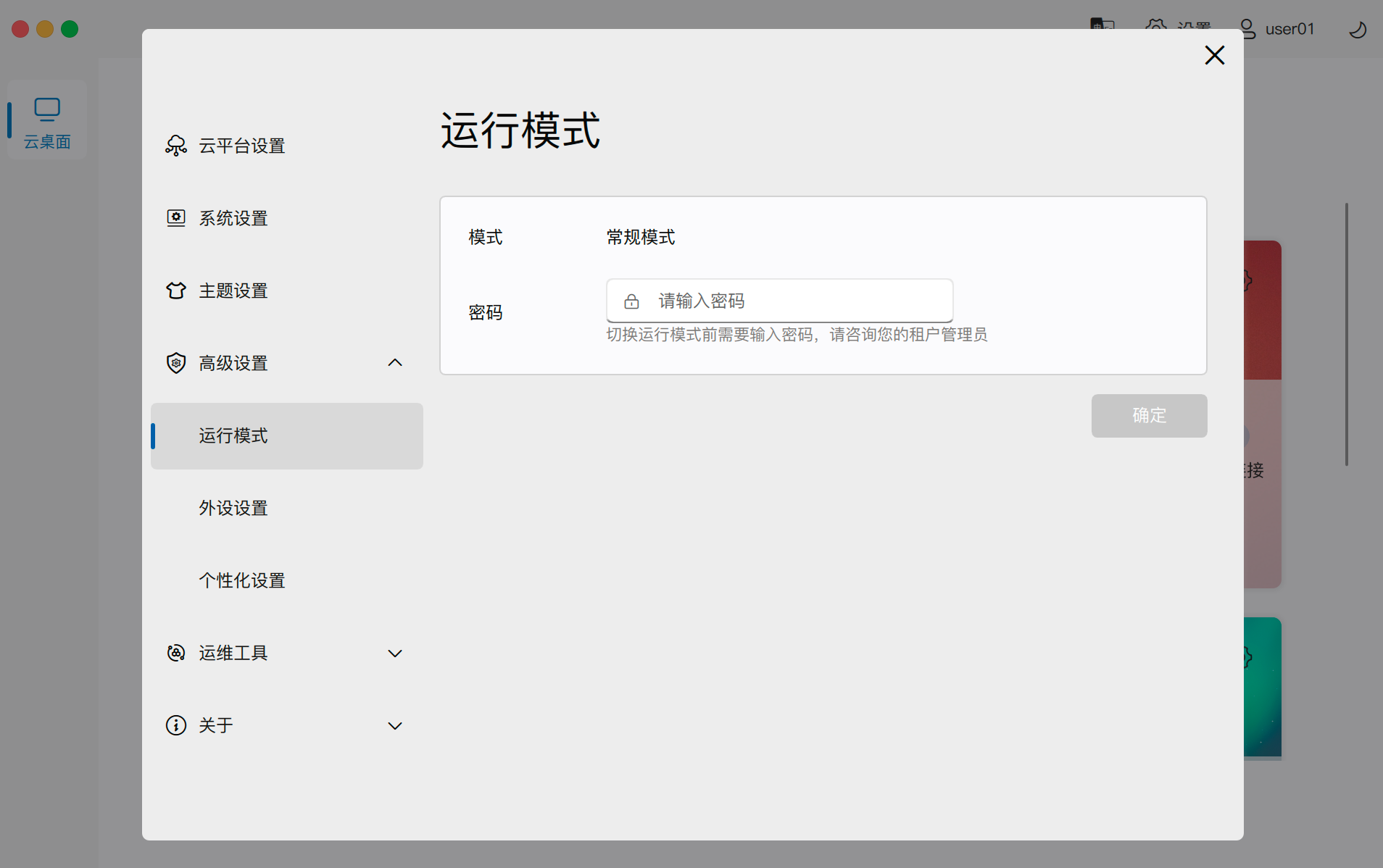This screenshot has height=868, width=1383.
Task: Click the lock icon in password field
Action: [x=631, y=300]
